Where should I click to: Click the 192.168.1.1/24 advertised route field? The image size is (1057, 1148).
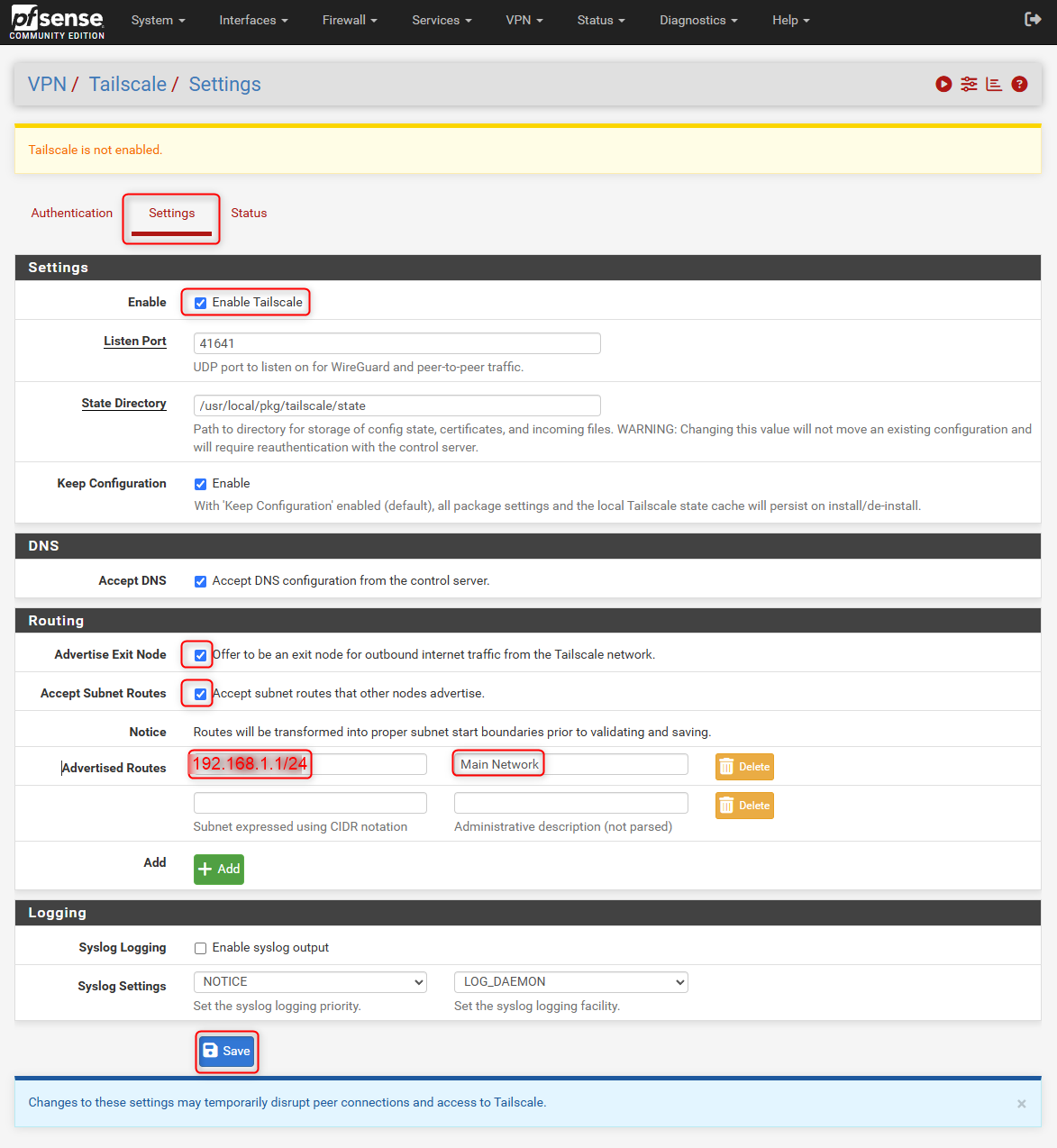pos(310,764)
